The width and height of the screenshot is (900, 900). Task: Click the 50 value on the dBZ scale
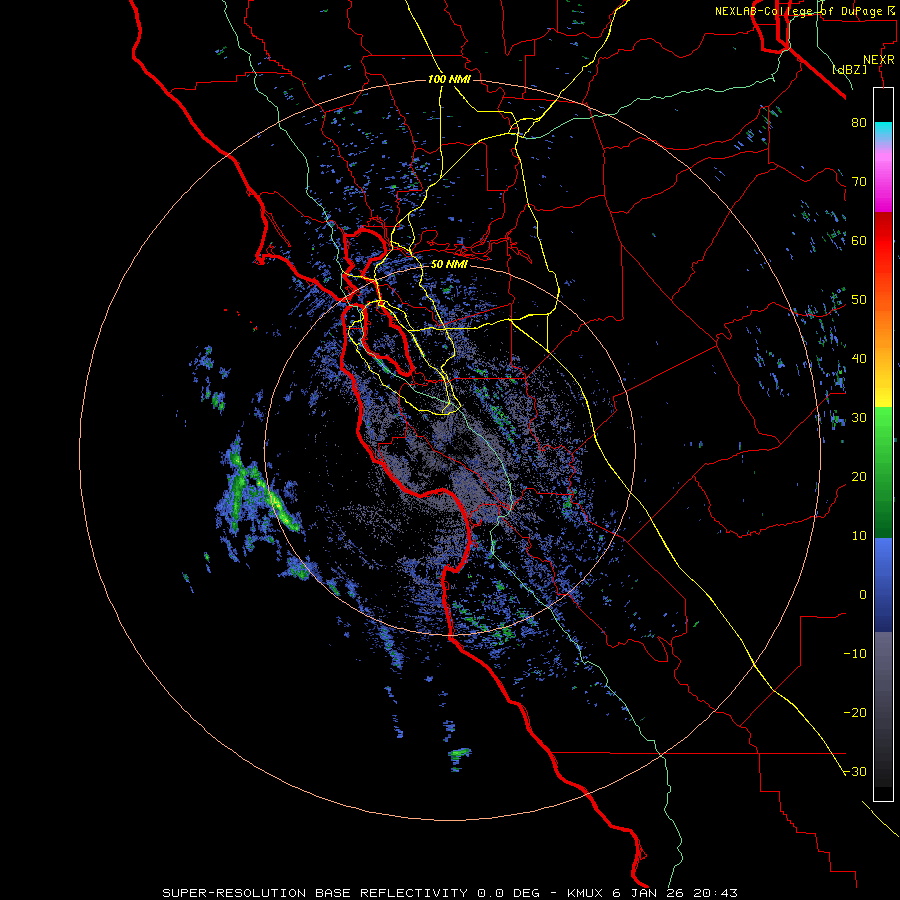pos(859,300)
